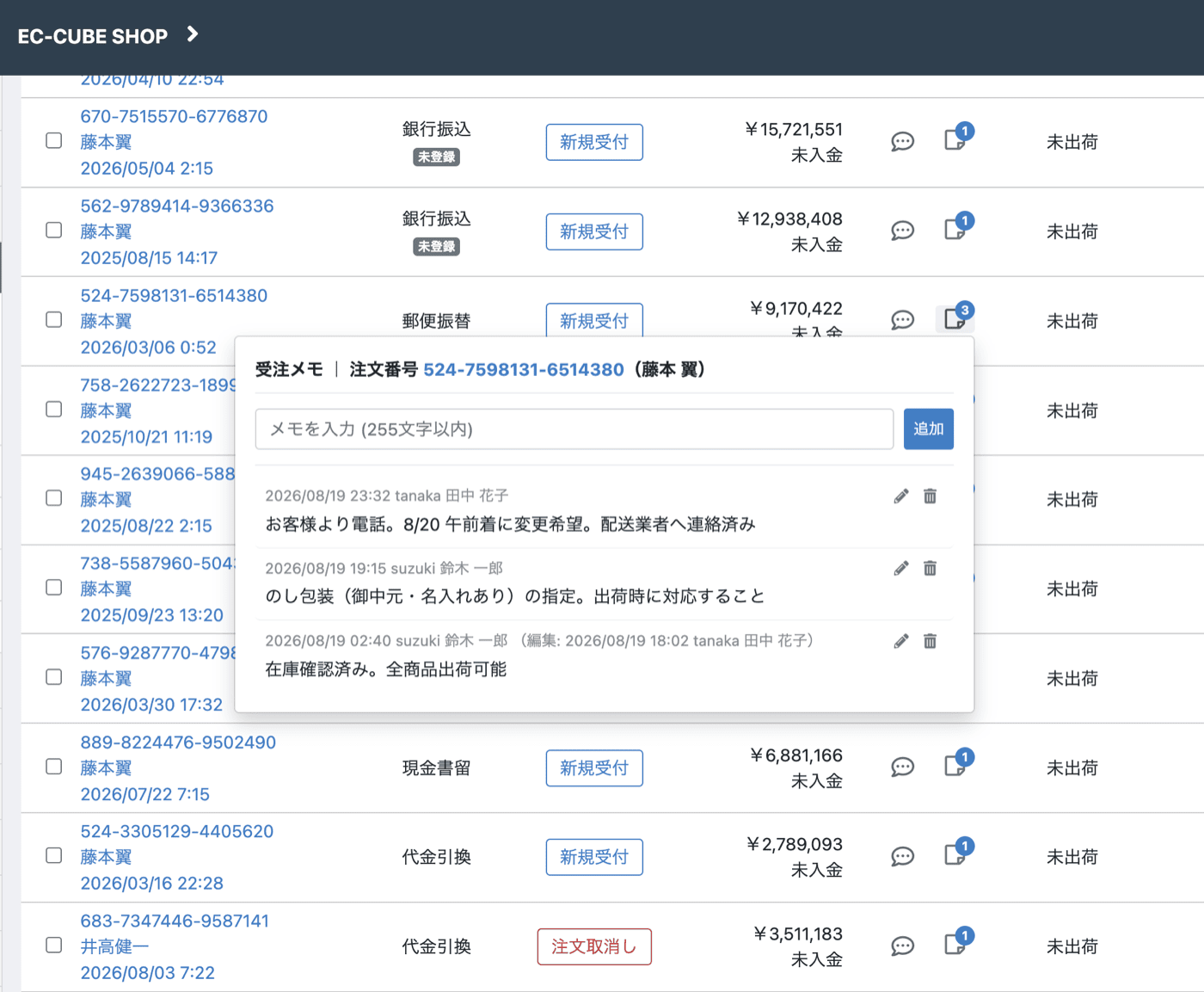Viewport: 1204px width, 992px height.
Task: Select checkbox for order 683-7347446-9587141
Action: pos(54,945)
